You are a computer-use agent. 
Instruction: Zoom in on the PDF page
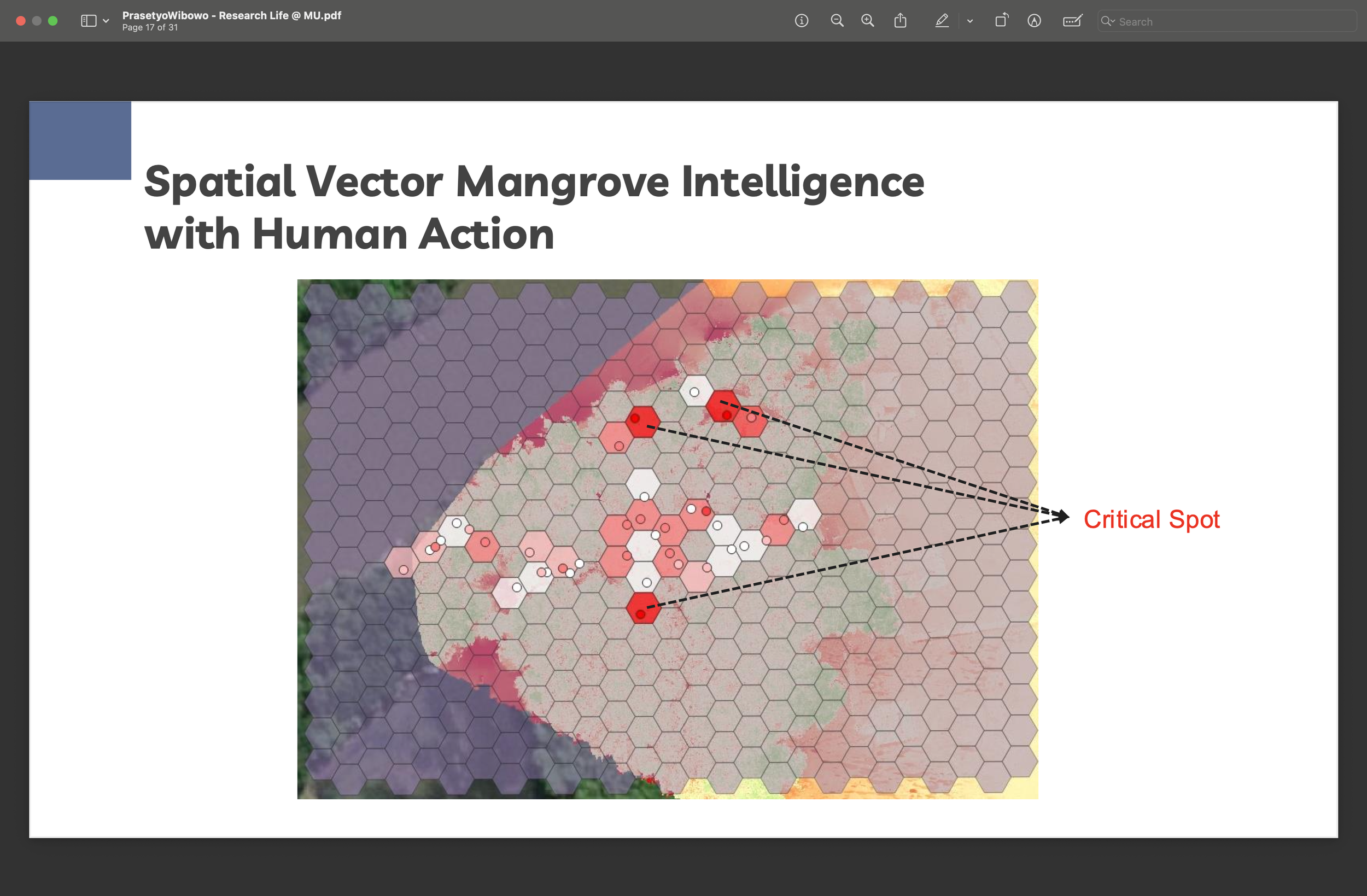tap(867, 21)
